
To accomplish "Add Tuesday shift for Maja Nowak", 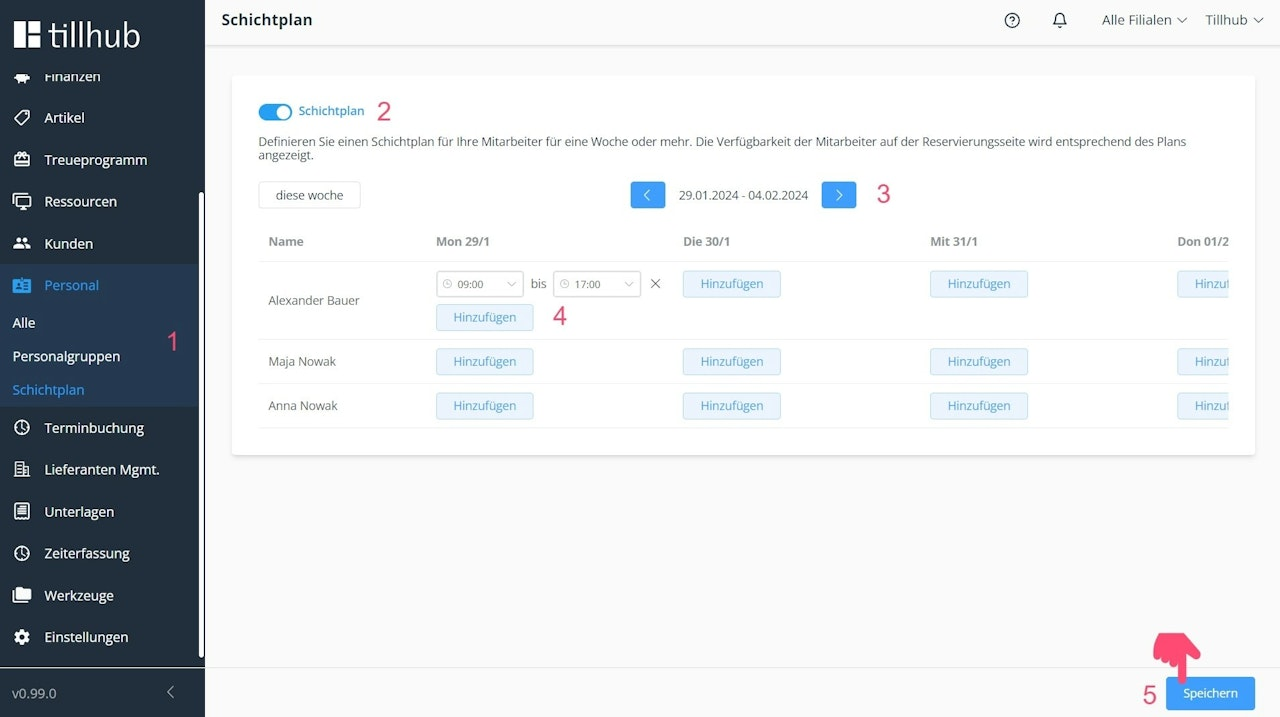I will 732,362.
